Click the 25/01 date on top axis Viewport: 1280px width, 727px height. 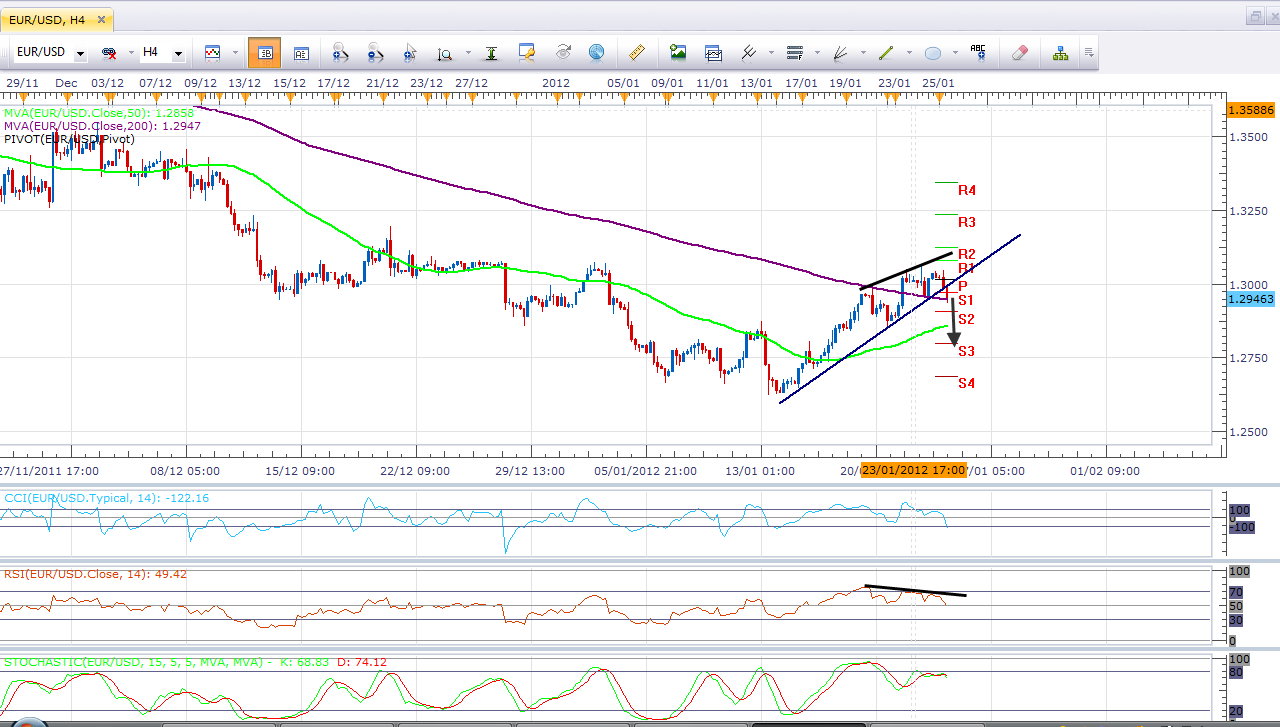coord(938,83)
